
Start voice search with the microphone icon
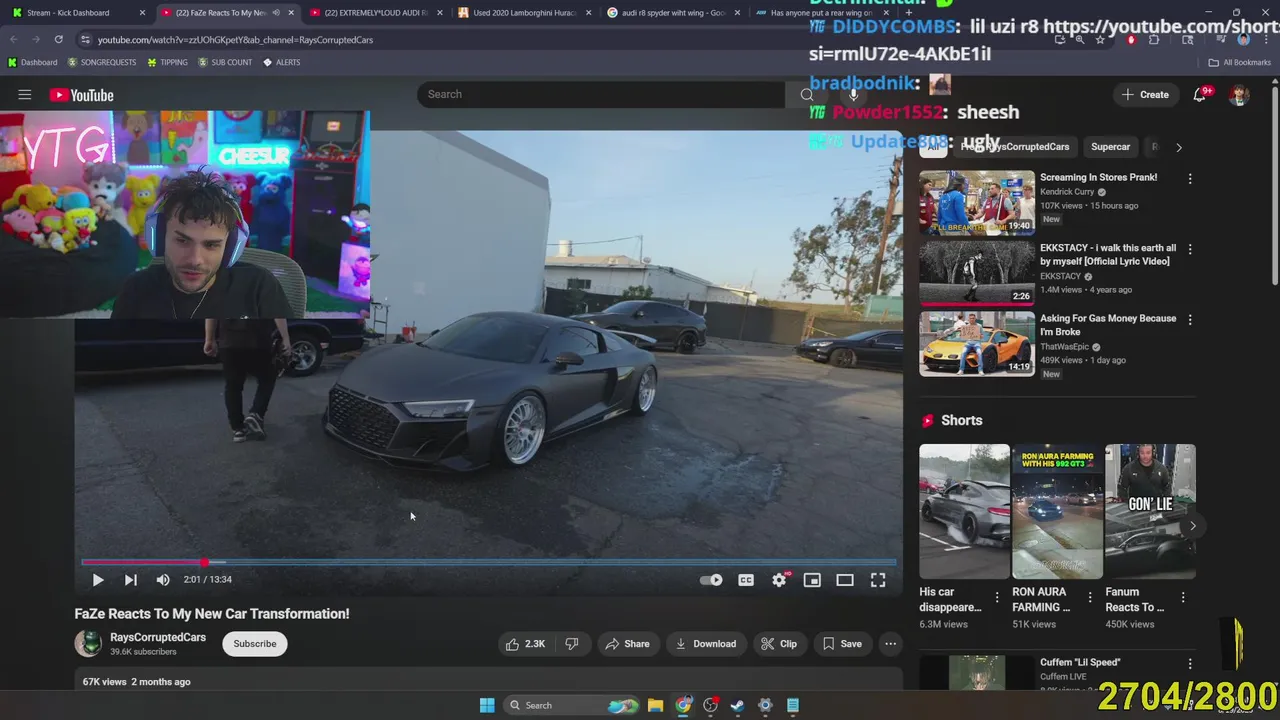coord(853,94)
